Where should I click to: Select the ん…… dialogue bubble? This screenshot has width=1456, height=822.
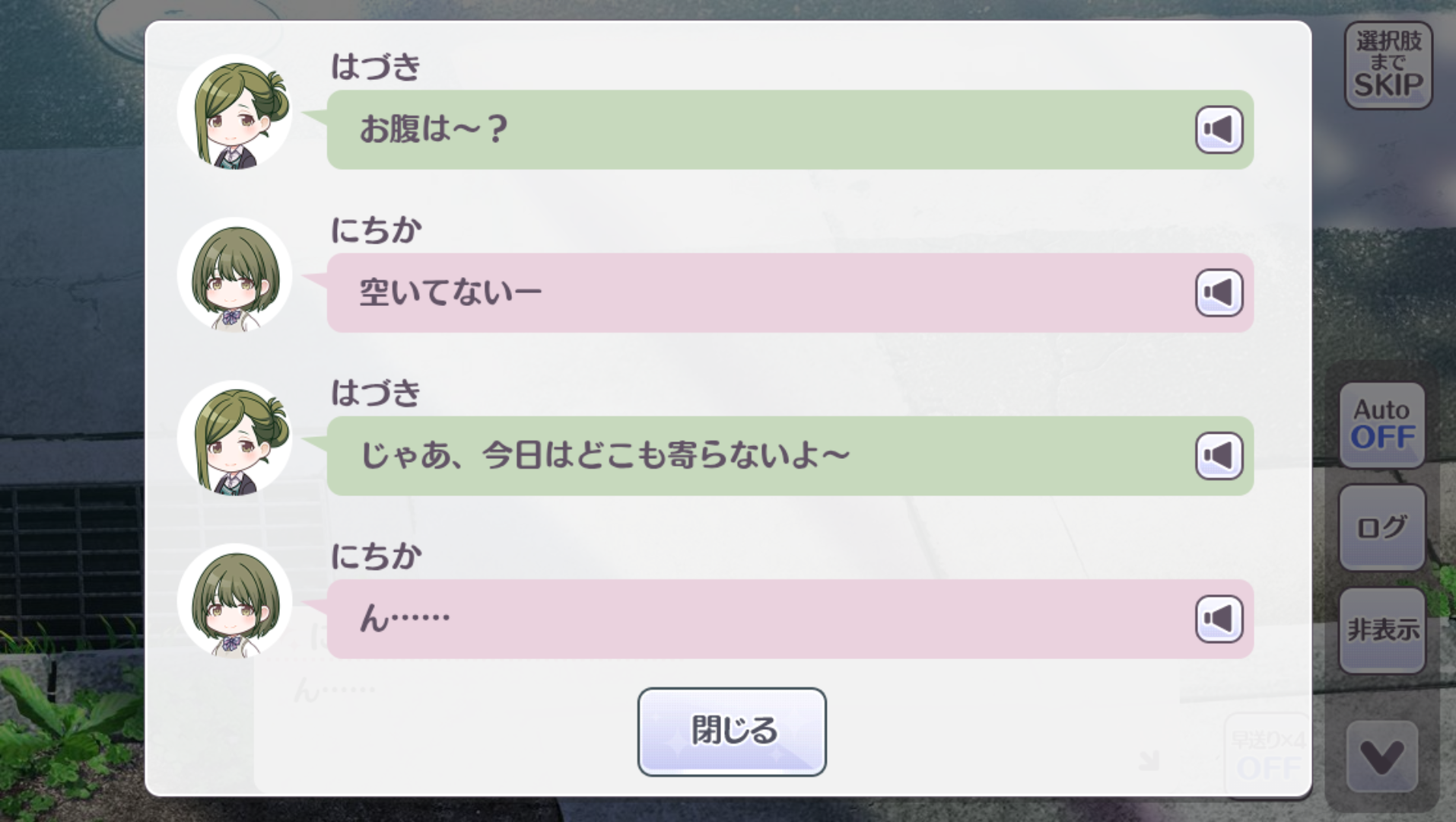coord(790,619)
